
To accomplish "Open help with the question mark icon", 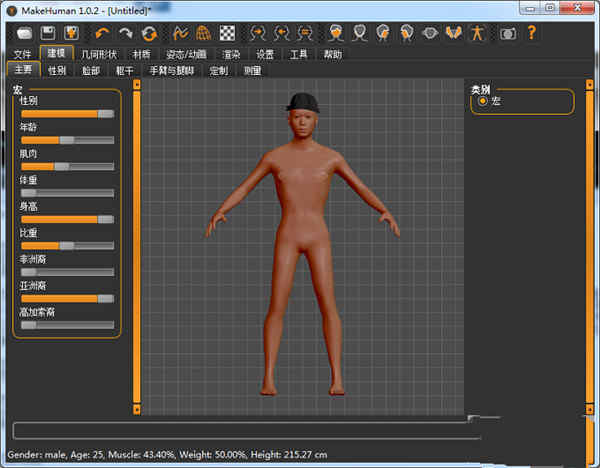I will [x=531, y=33].
